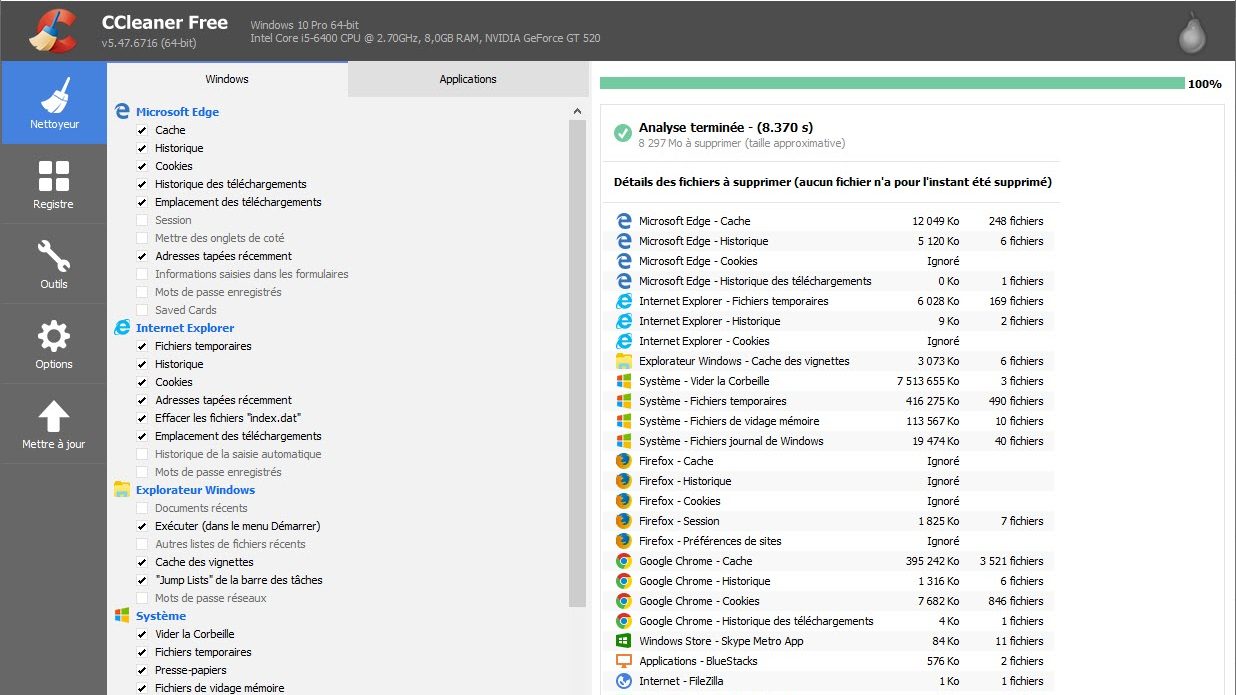
Task: Click Firefox icon beside Firefox - Cache result
Action: (x=623, y=461)
